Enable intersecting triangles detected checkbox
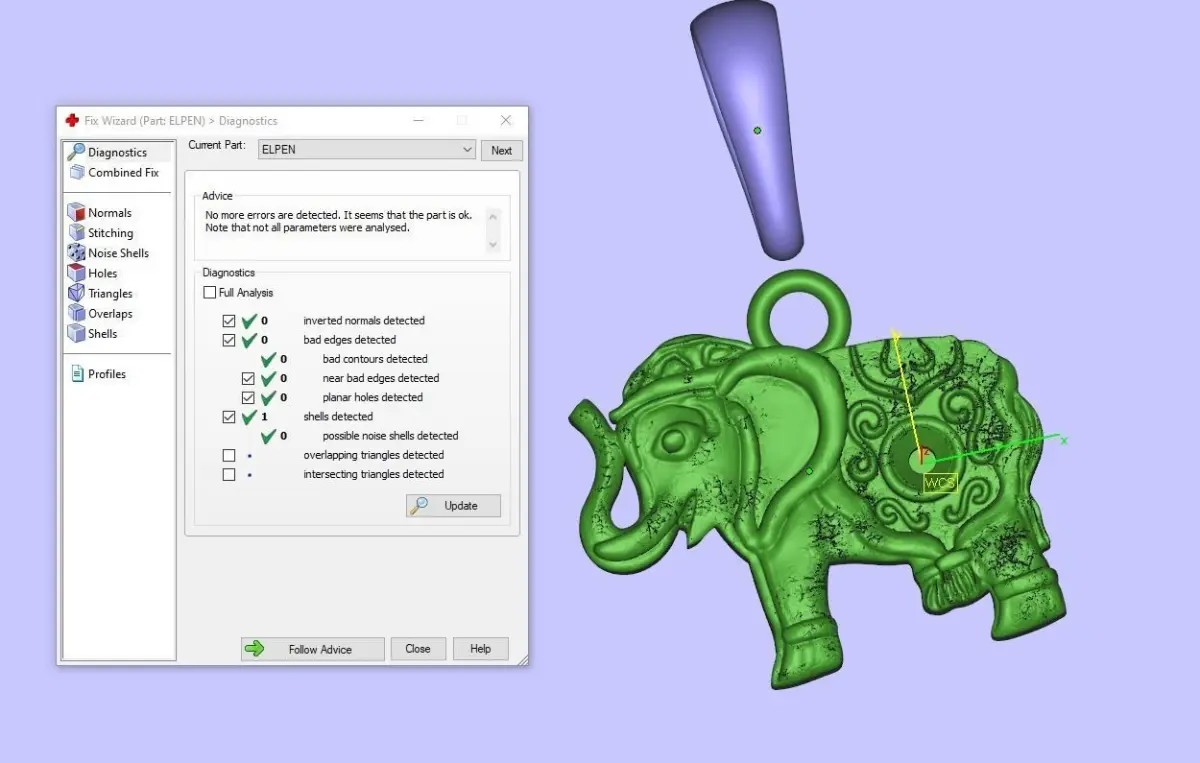The image size is (1200, 763). coord(229,474)
